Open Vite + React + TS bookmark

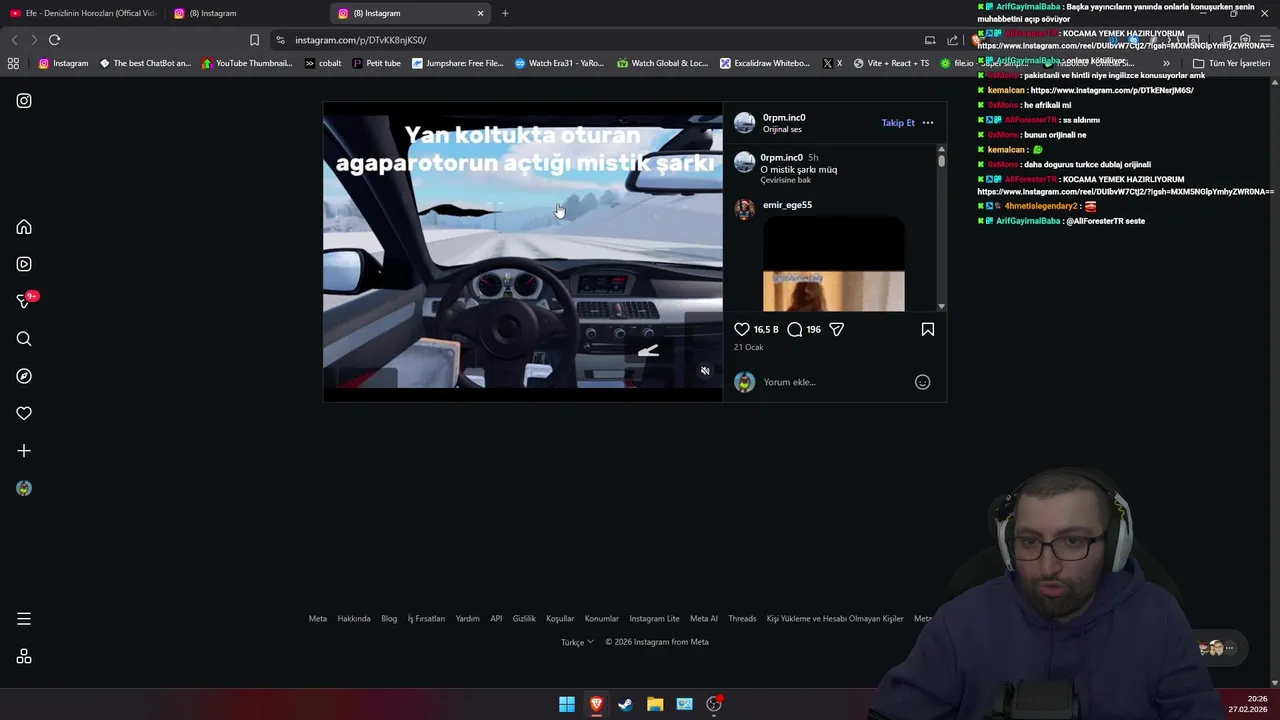tap(891, 63)
